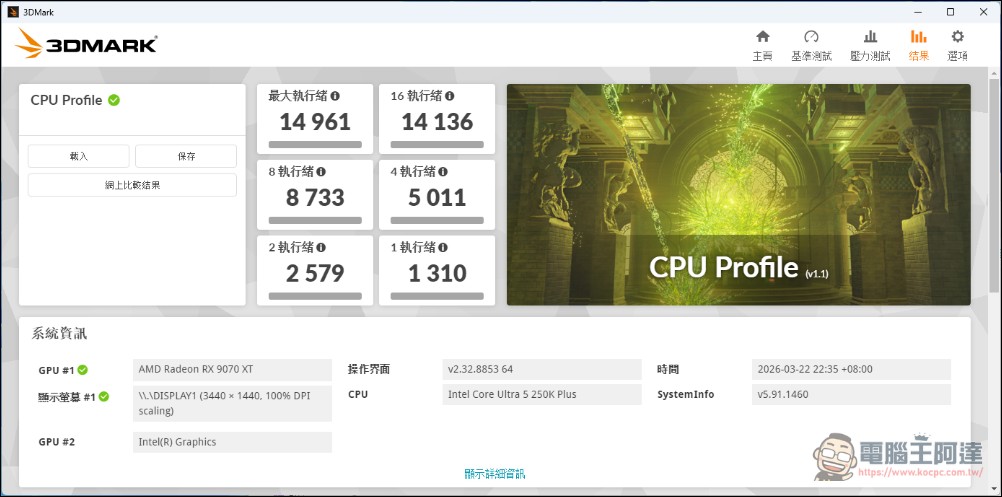Go to Benchmarks tab (基準測試)
This screenshot has width=1002, height=497.
coord(812,45)
